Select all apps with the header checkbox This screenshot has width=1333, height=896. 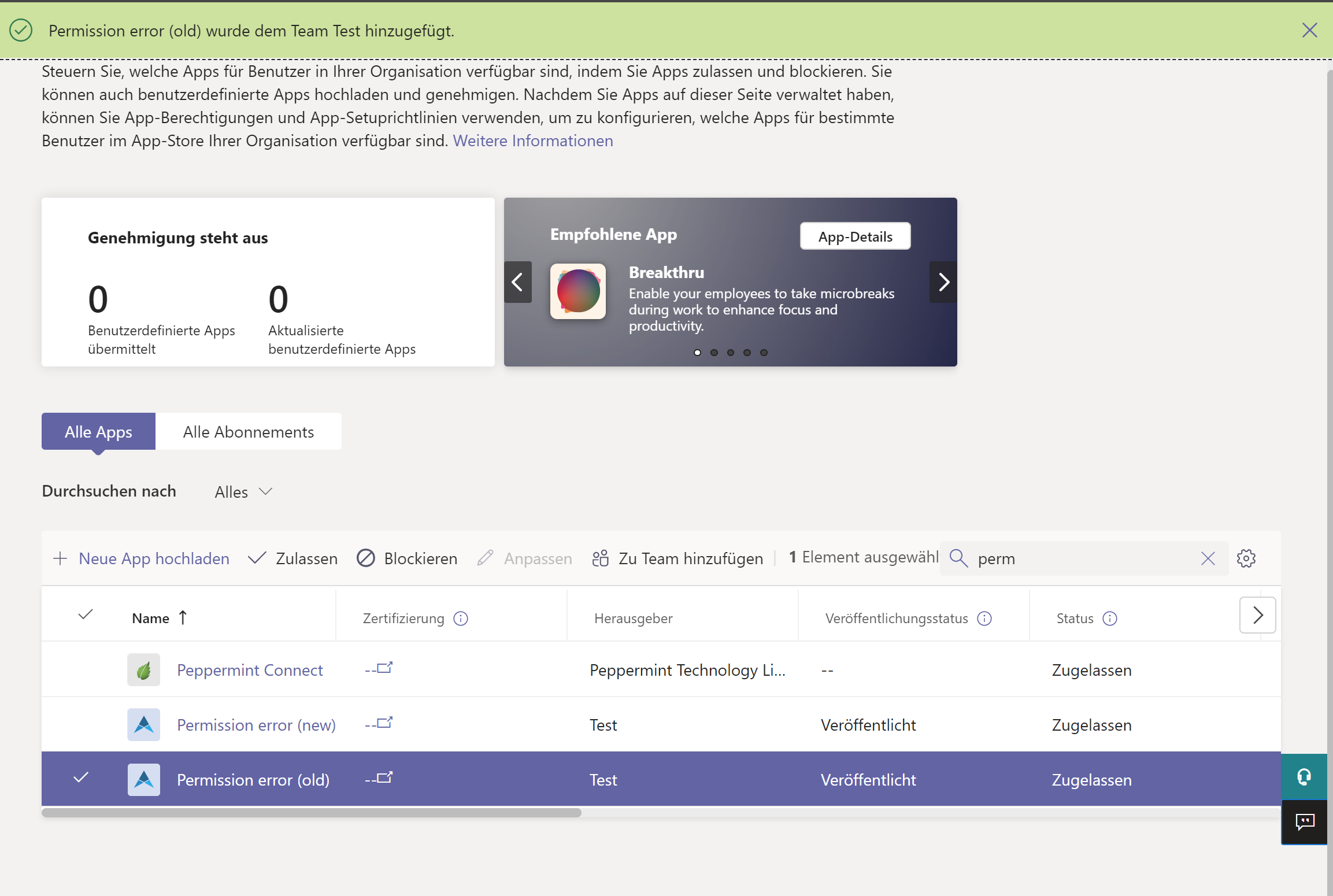coord(85,615)
